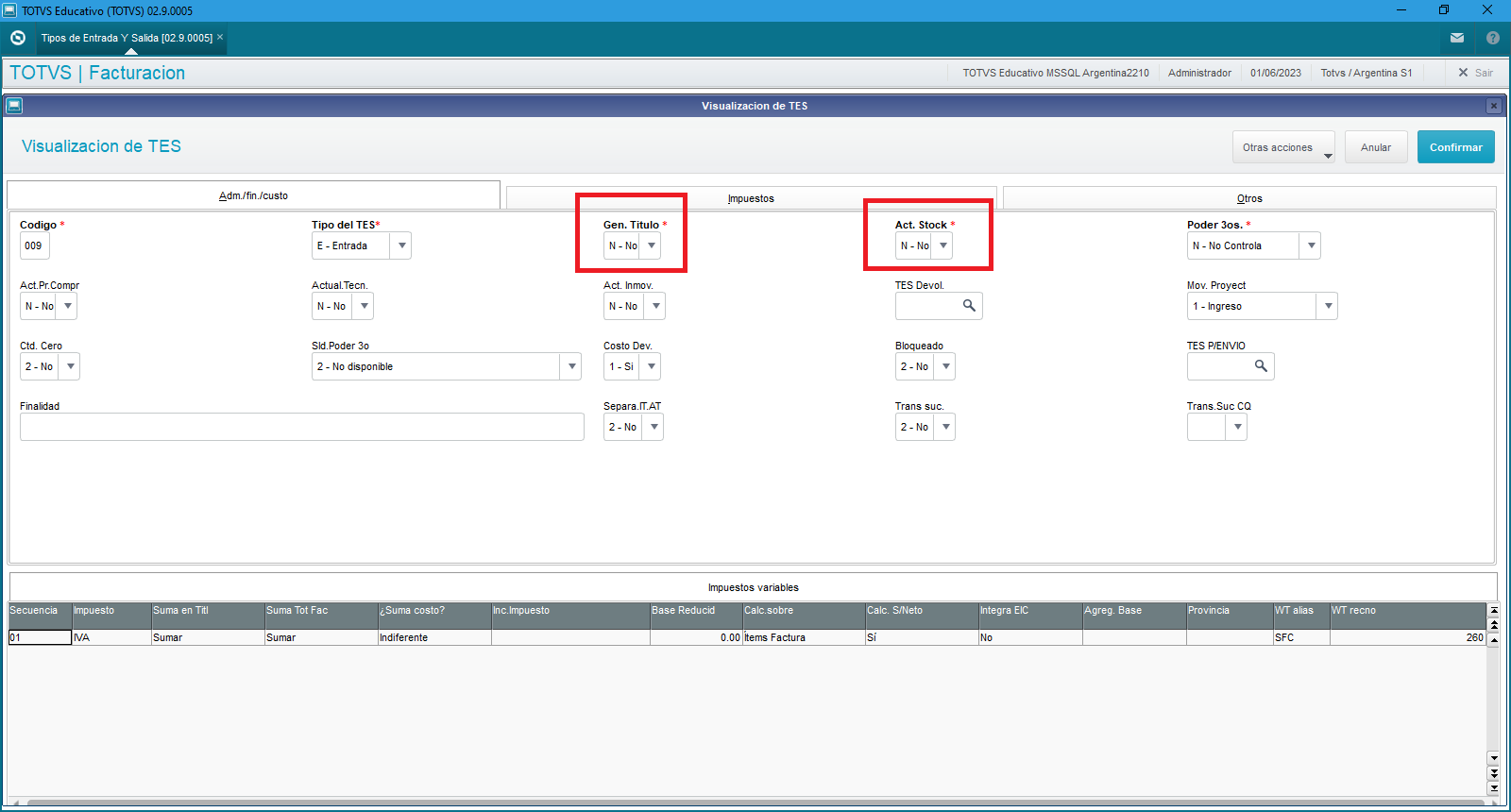Click the Secuencia column header
This screenshot has height=812, width=1511.
41,616
